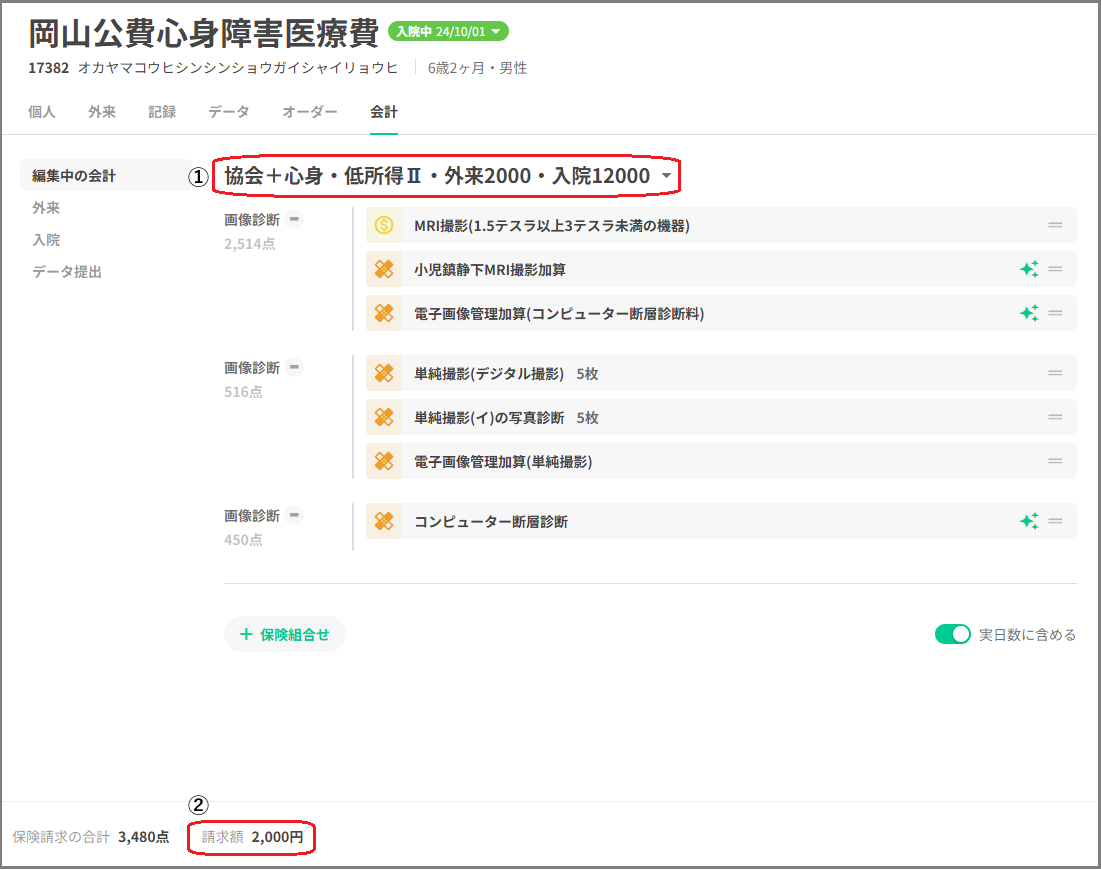Open insurance combination dropdown 協会+心身・低所得Ⅱ
Screen dimensions: 1101x870
(447, 176)
